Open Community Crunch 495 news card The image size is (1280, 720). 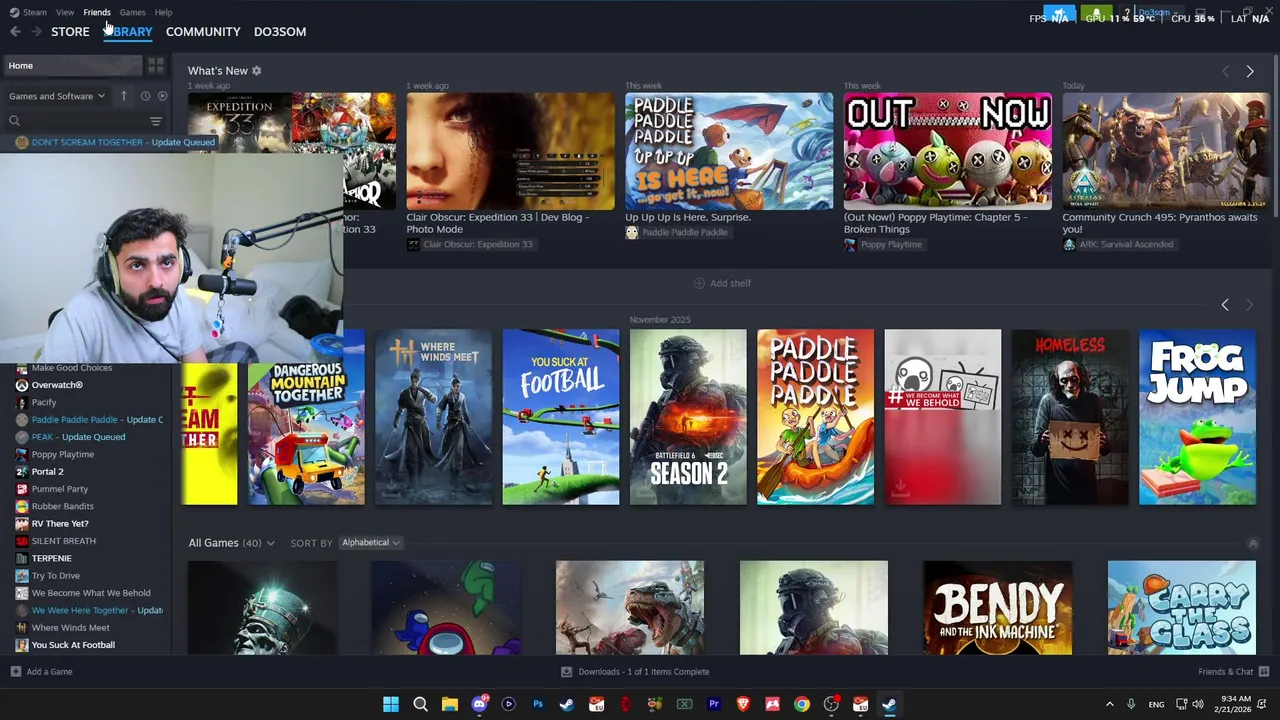tap(1165, 151)
